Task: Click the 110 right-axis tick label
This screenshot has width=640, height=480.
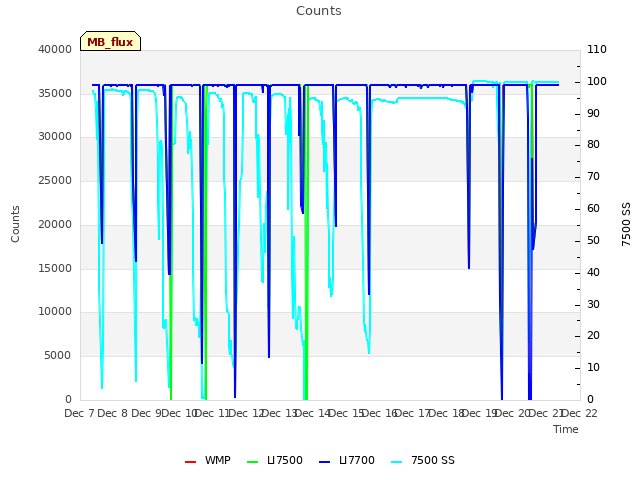Action: coord(597,49)
